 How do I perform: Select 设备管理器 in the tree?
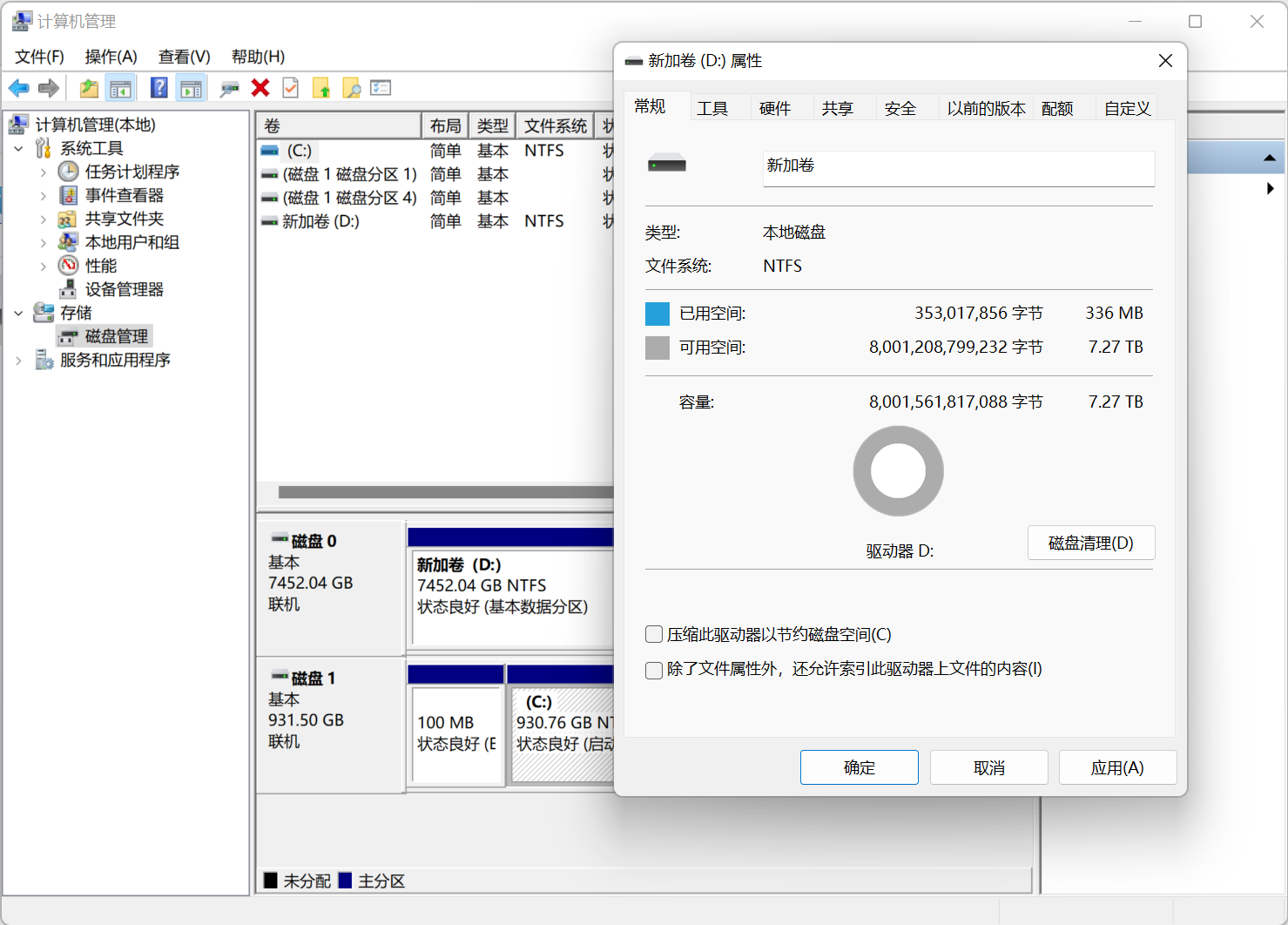124,290
